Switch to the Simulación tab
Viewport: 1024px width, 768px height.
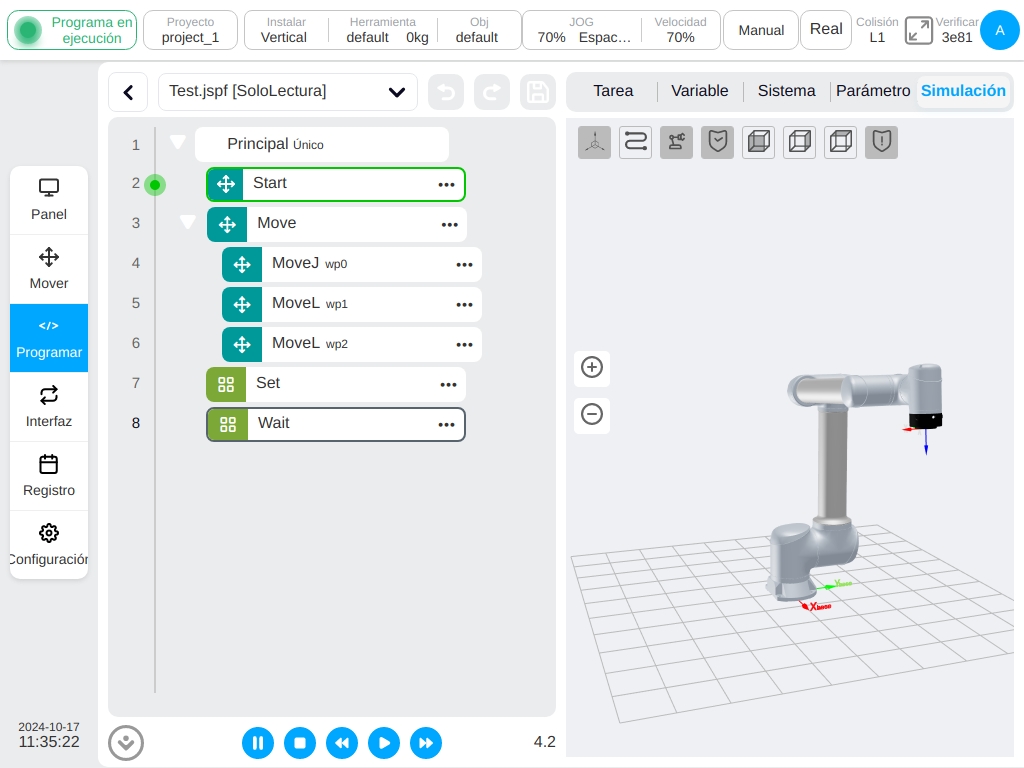(963, 91)
